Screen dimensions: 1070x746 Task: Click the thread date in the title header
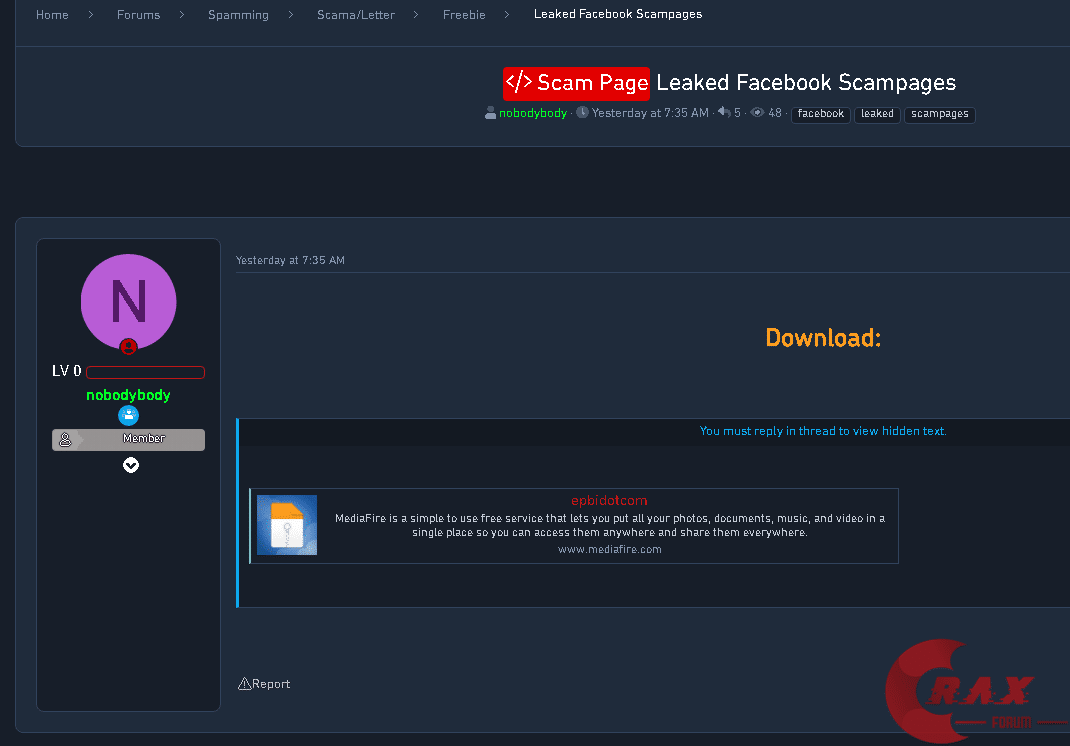tap(650, 113)
